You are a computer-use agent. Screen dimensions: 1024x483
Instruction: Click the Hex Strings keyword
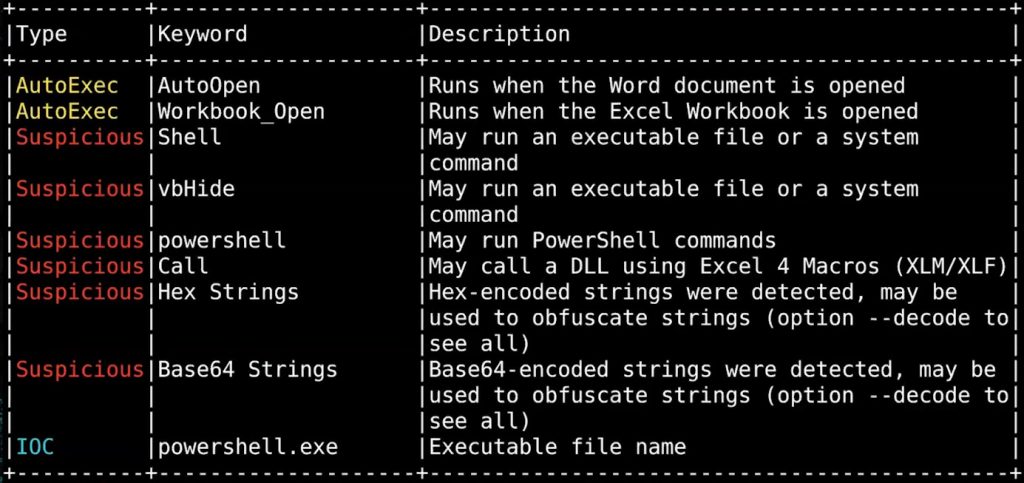(228, 292)
